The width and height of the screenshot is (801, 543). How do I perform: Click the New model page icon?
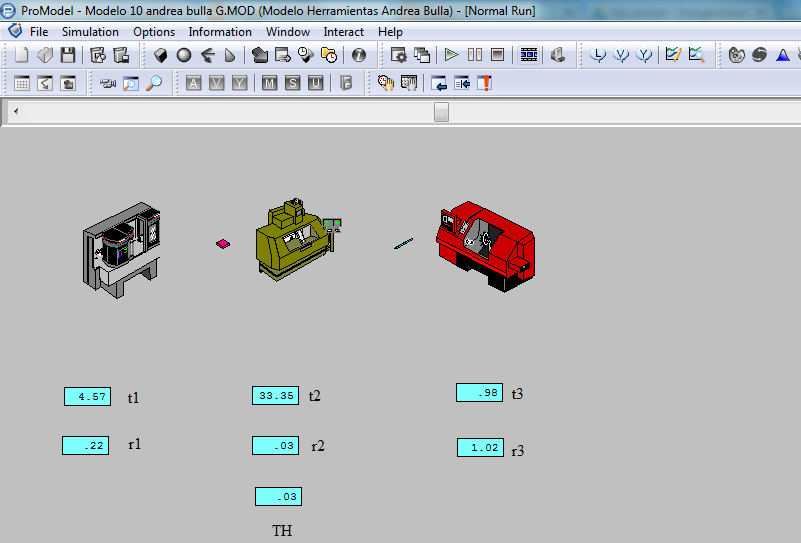pyautogui.click(x=21, y=55)
